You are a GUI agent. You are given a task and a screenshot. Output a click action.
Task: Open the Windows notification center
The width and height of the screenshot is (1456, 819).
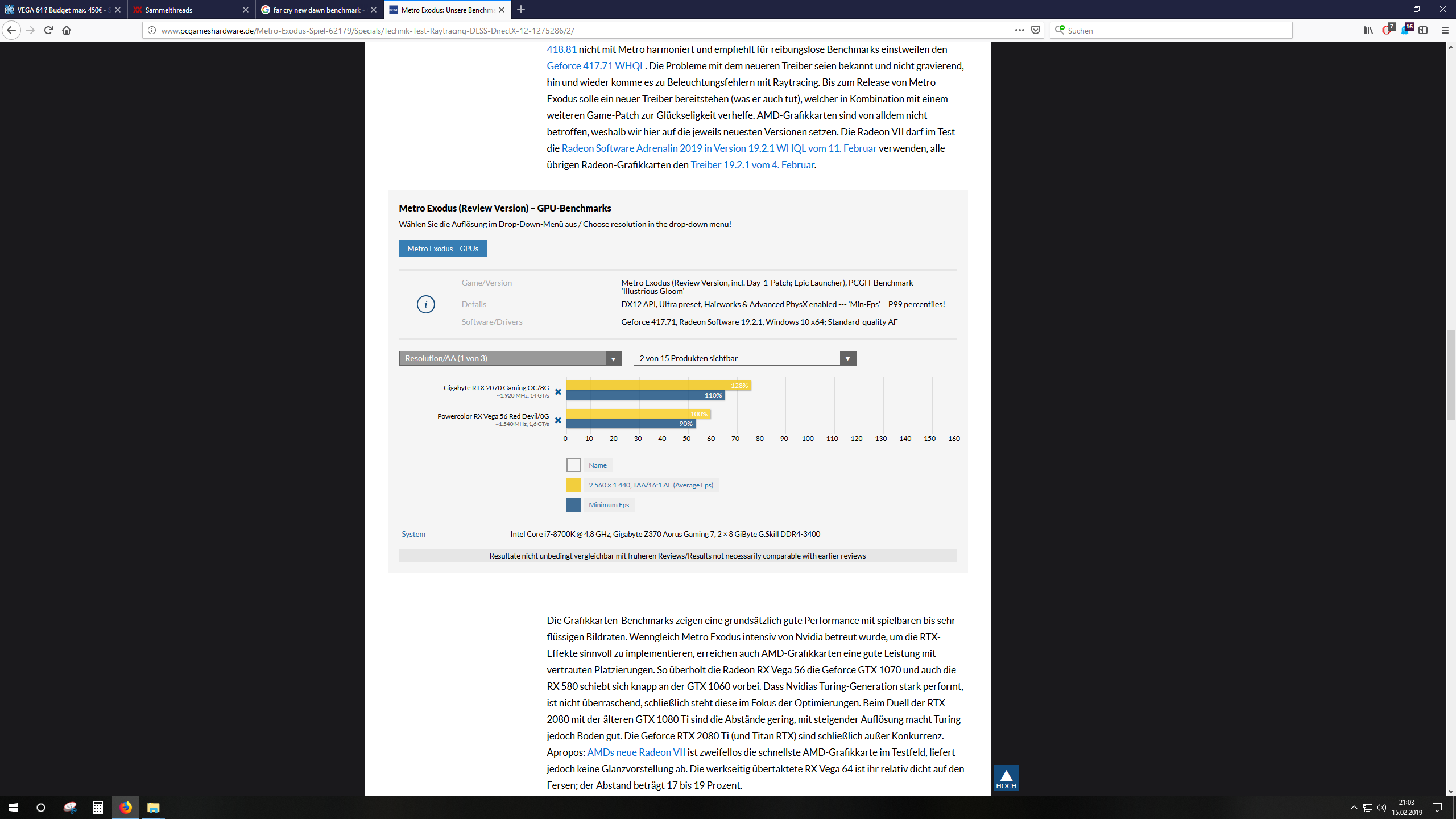[1437, 808]
